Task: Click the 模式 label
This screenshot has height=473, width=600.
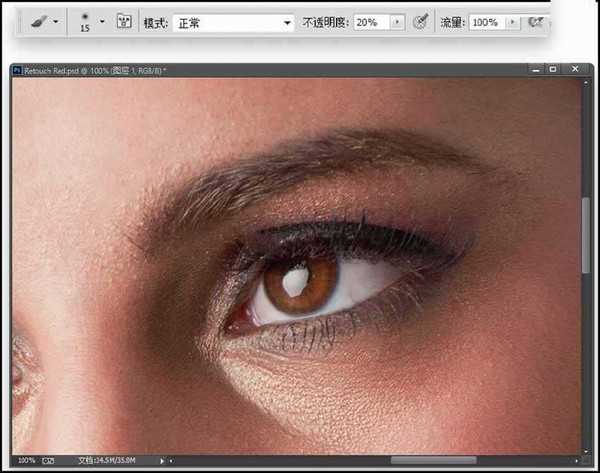Action: pos(155,23)
